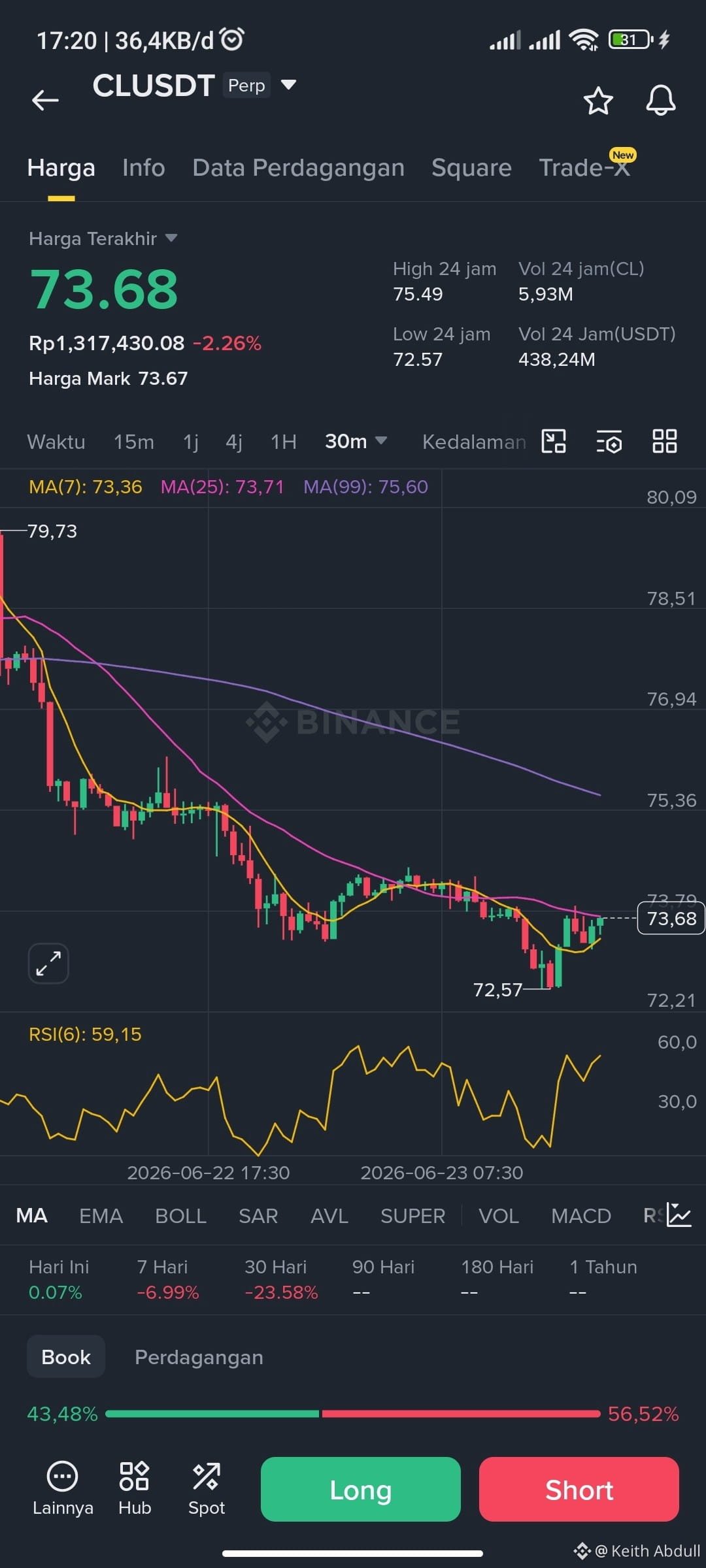Expand chart to fullscreen

[48, 964]
